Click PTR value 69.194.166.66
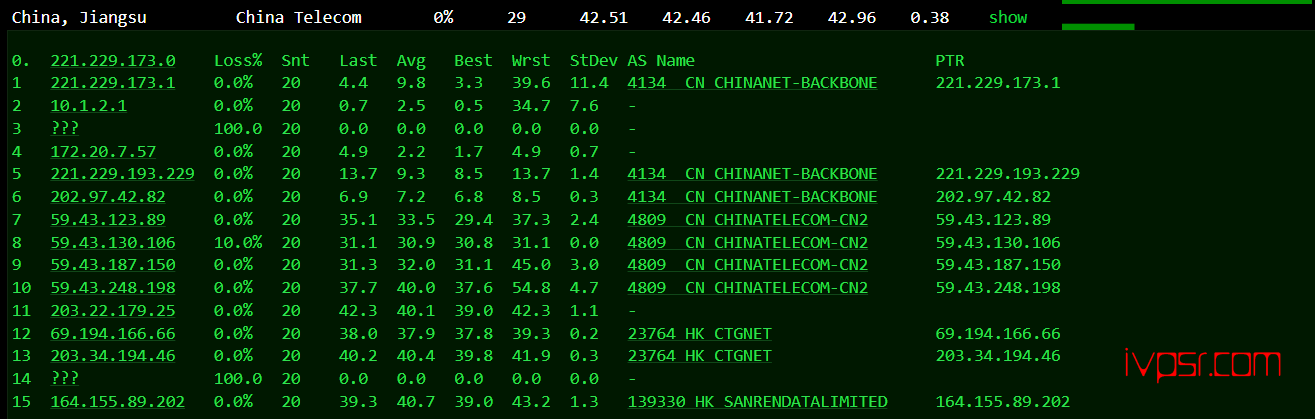1315x419 pixels. (x=998, y=334)
